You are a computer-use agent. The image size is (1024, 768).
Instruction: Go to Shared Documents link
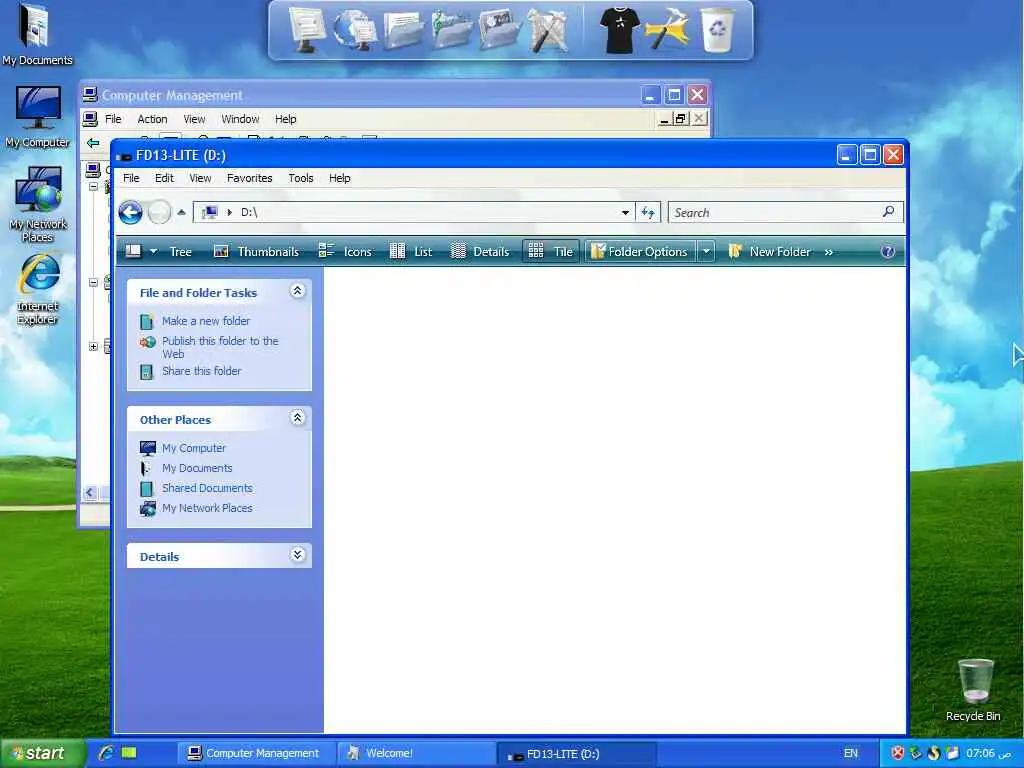207,488
